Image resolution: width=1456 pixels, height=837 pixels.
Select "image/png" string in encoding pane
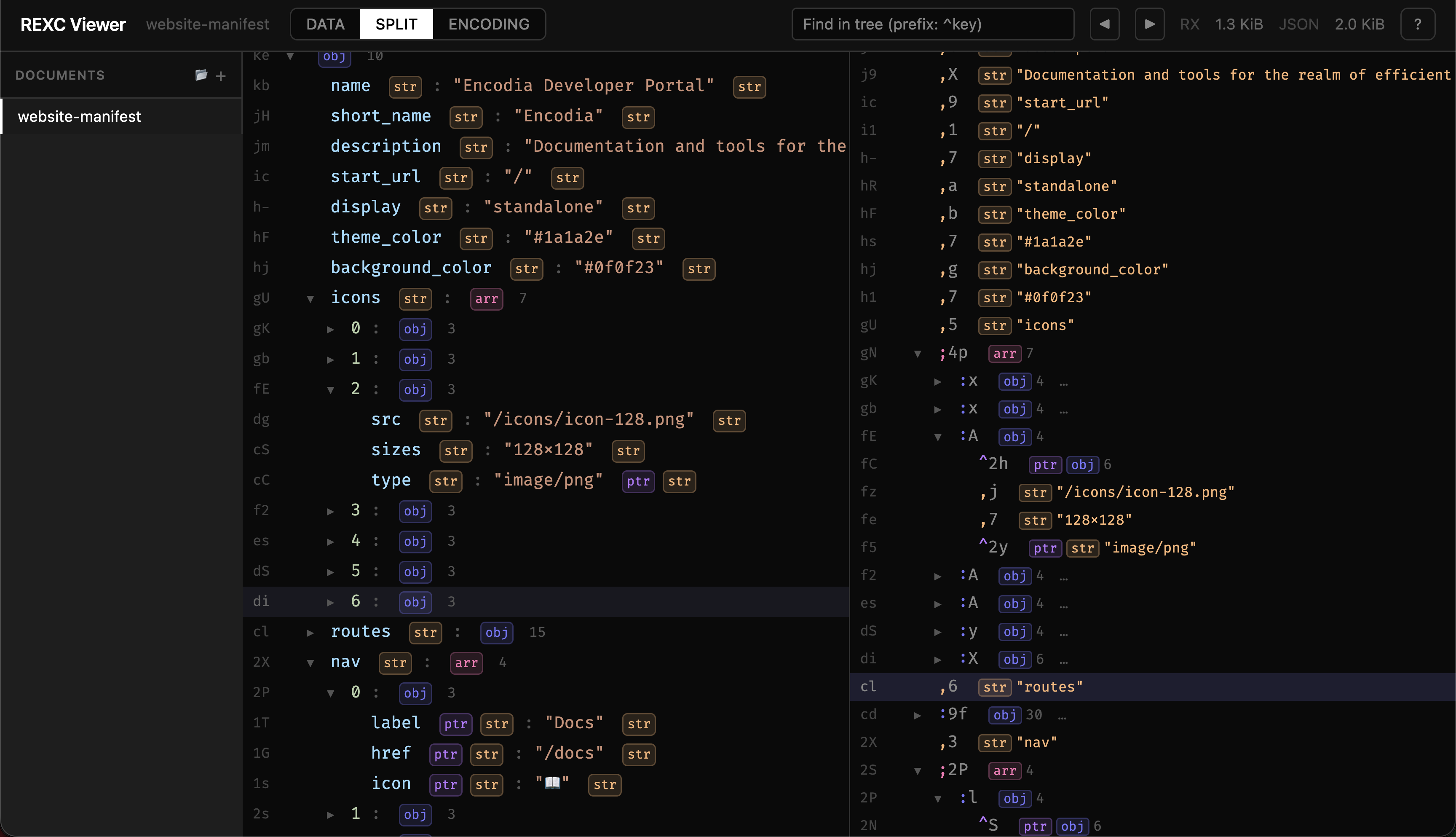coord(1150,548)
